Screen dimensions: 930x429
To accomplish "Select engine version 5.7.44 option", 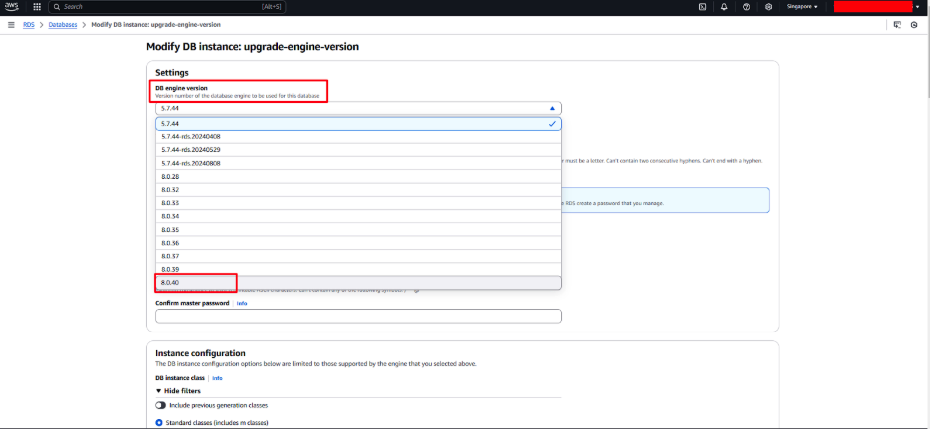I will point(358,123).
